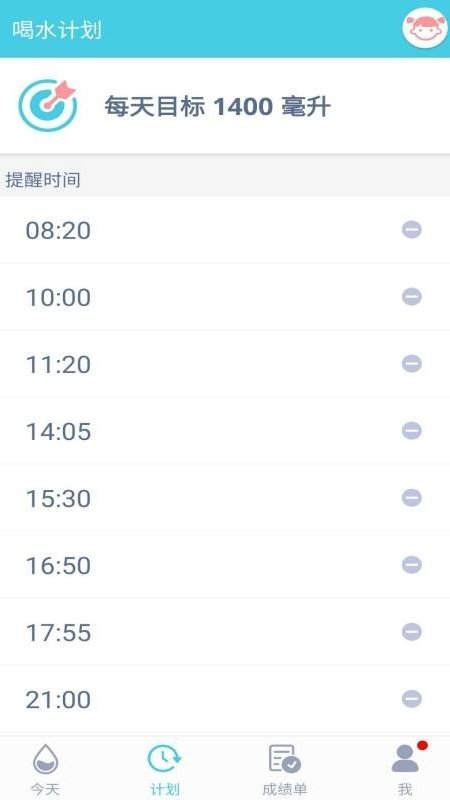Open the 08:20 reminder time
450x800 pixels.
tap(225, 230)
